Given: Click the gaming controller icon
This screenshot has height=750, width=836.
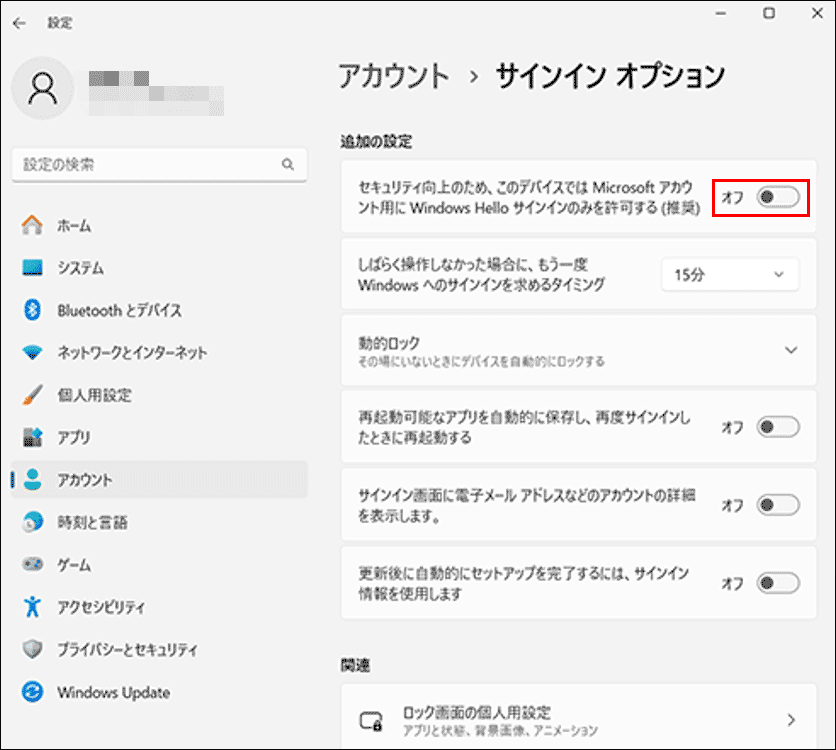Looking at the screenshot, I should click(33, 564).
